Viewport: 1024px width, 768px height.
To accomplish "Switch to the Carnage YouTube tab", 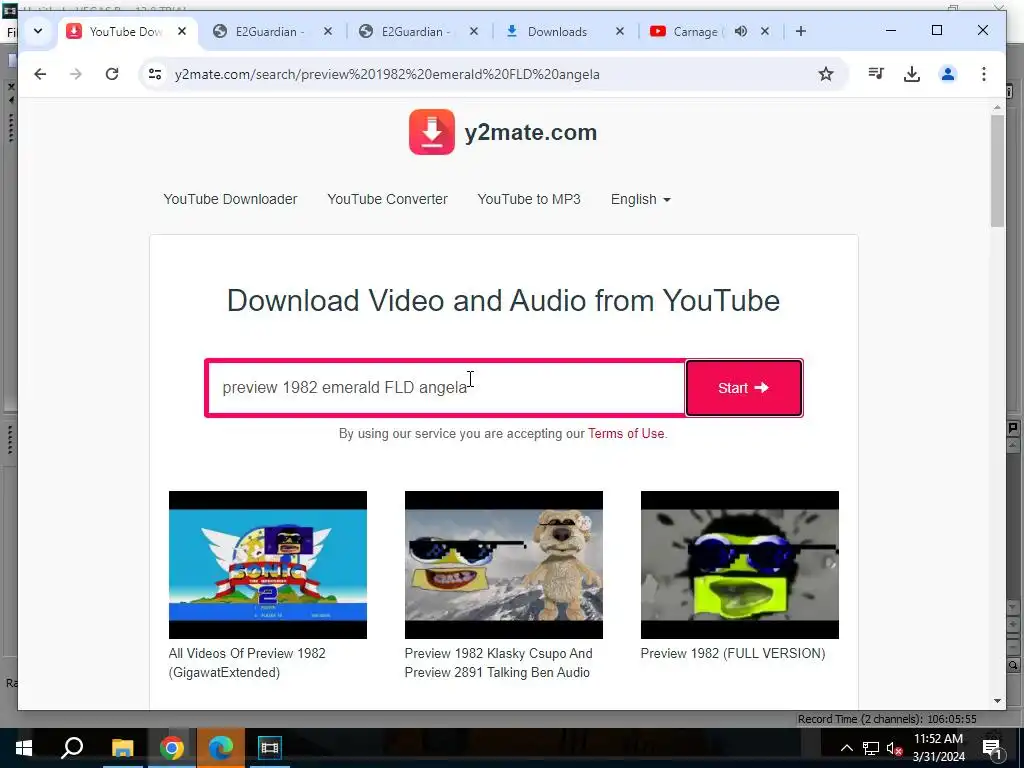I will click(686, 31).
